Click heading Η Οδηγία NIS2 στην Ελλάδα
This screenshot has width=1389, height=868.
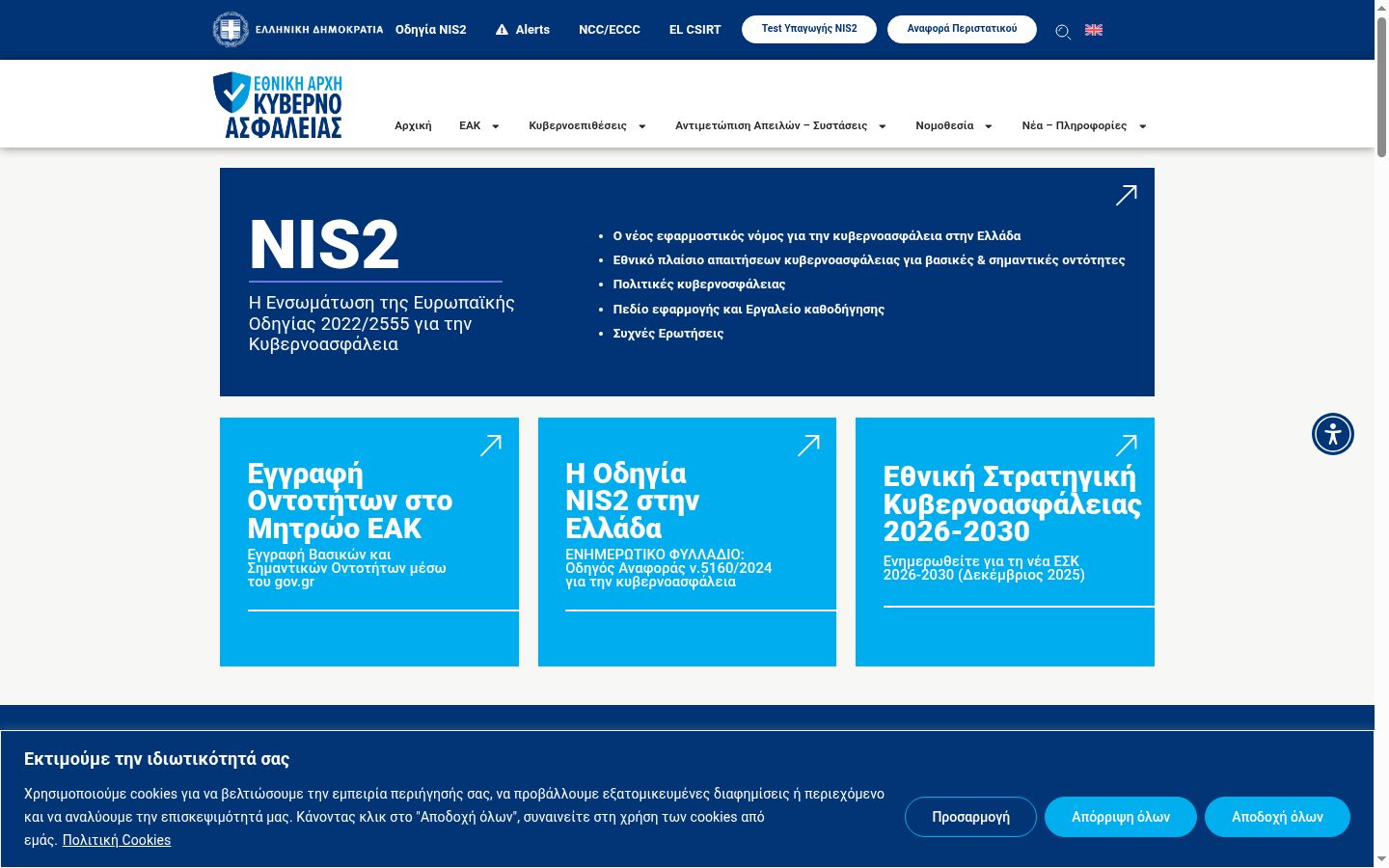pos(632,501)
